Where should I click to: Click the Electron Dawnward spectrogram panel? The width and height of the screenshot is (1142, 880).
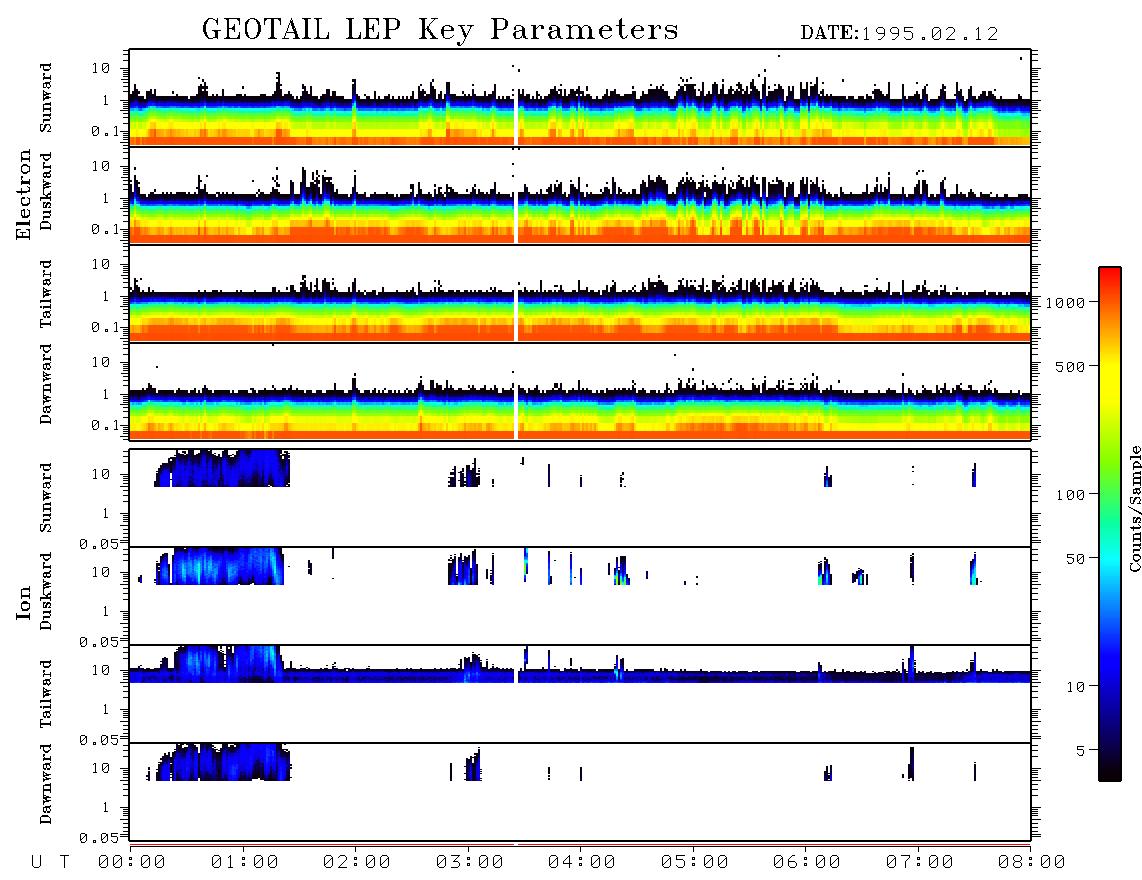pyautogui.click(x=580, y=391)
